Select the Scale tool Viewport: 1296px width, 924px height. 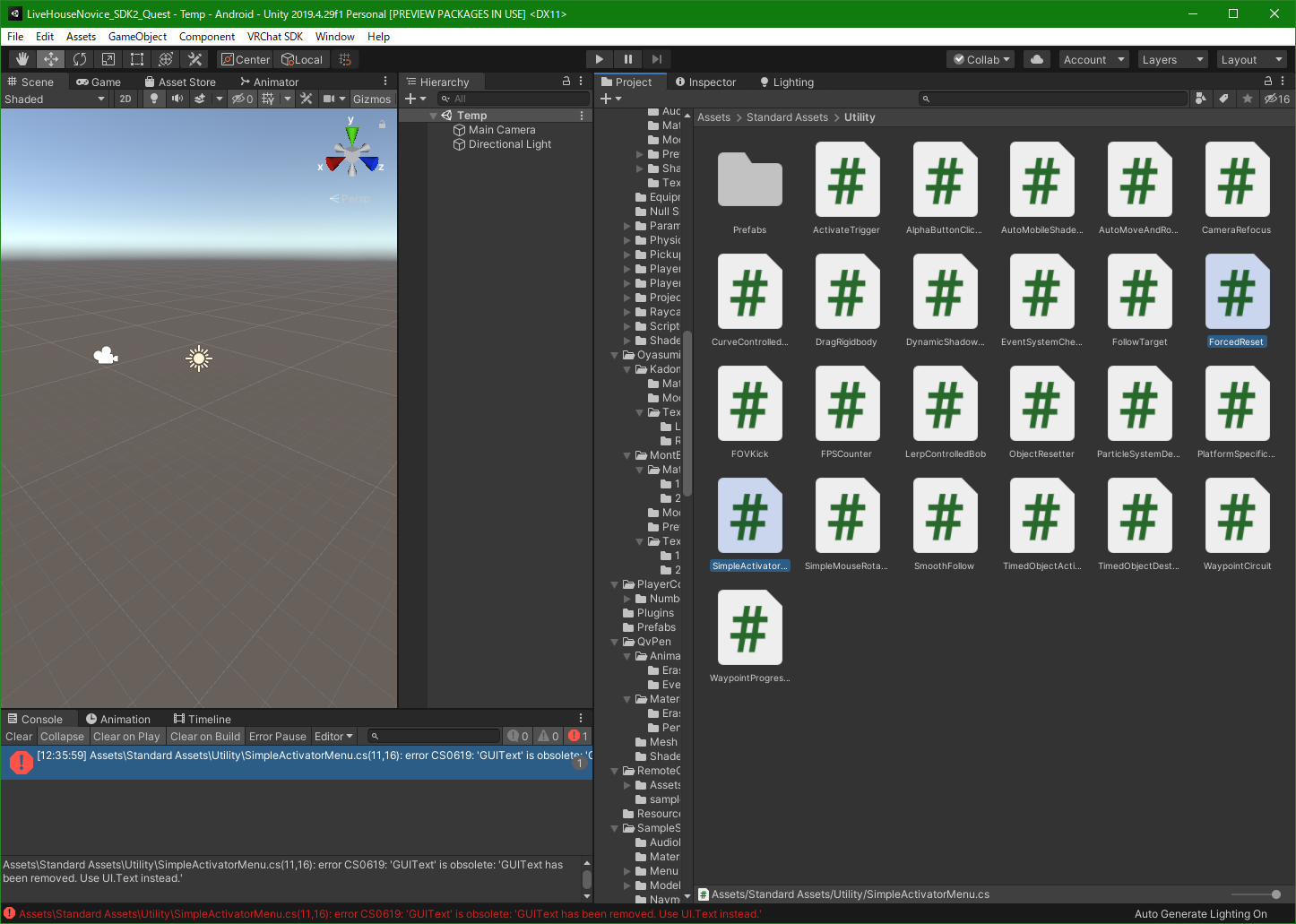108,59
